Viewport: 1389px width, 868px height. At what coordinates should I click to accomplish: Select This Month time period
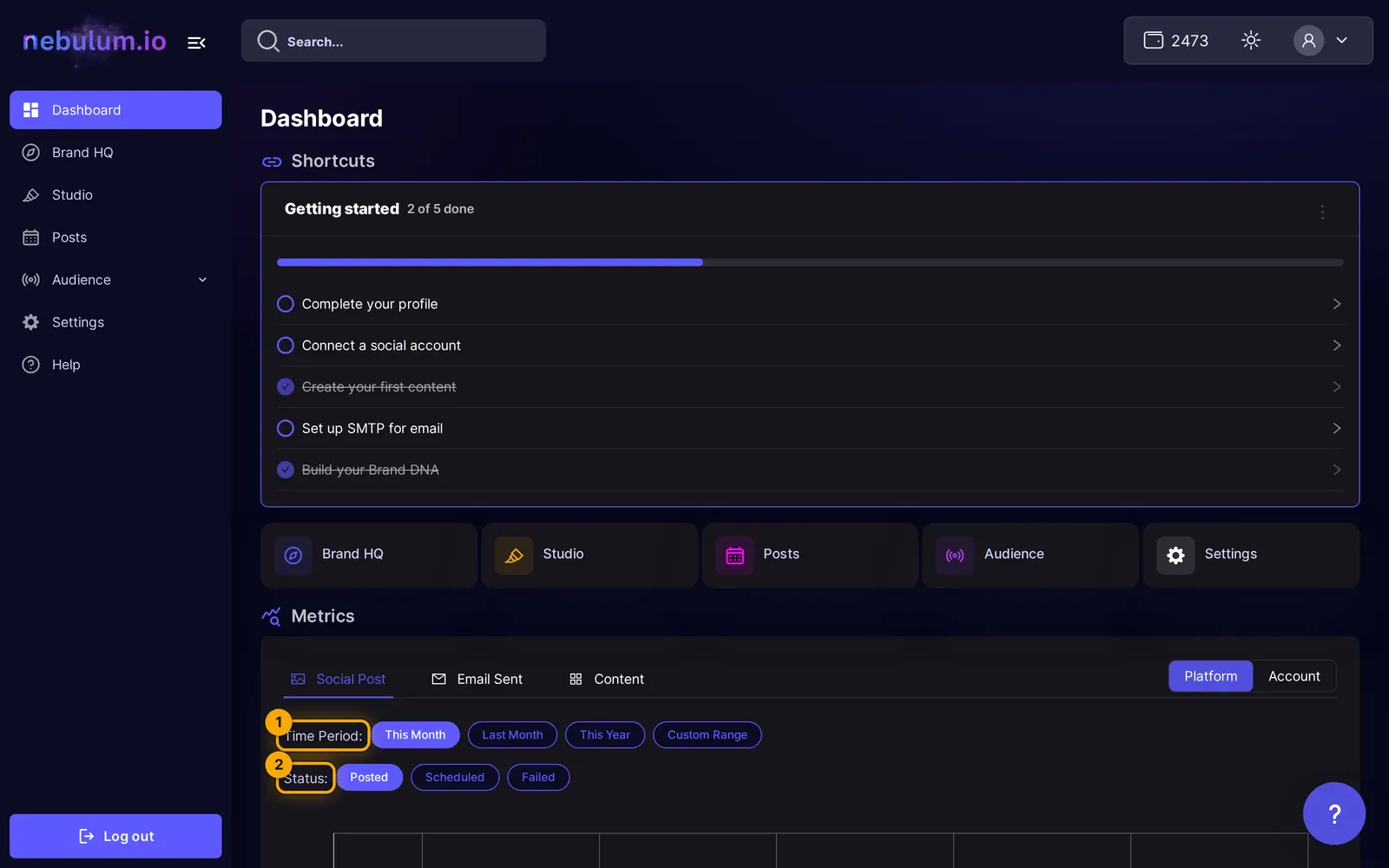click(415, 734)
